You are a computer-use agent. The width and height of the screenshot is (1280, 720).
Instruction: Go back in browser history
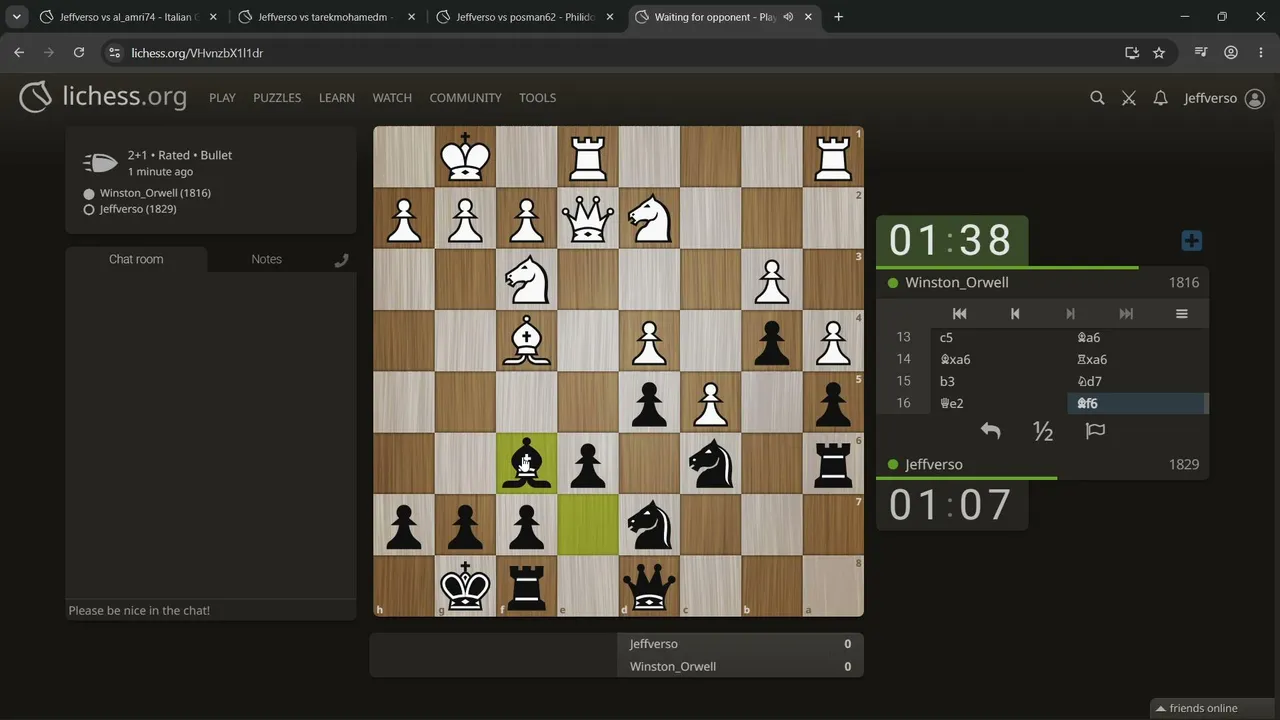click(x=19, y=53)
